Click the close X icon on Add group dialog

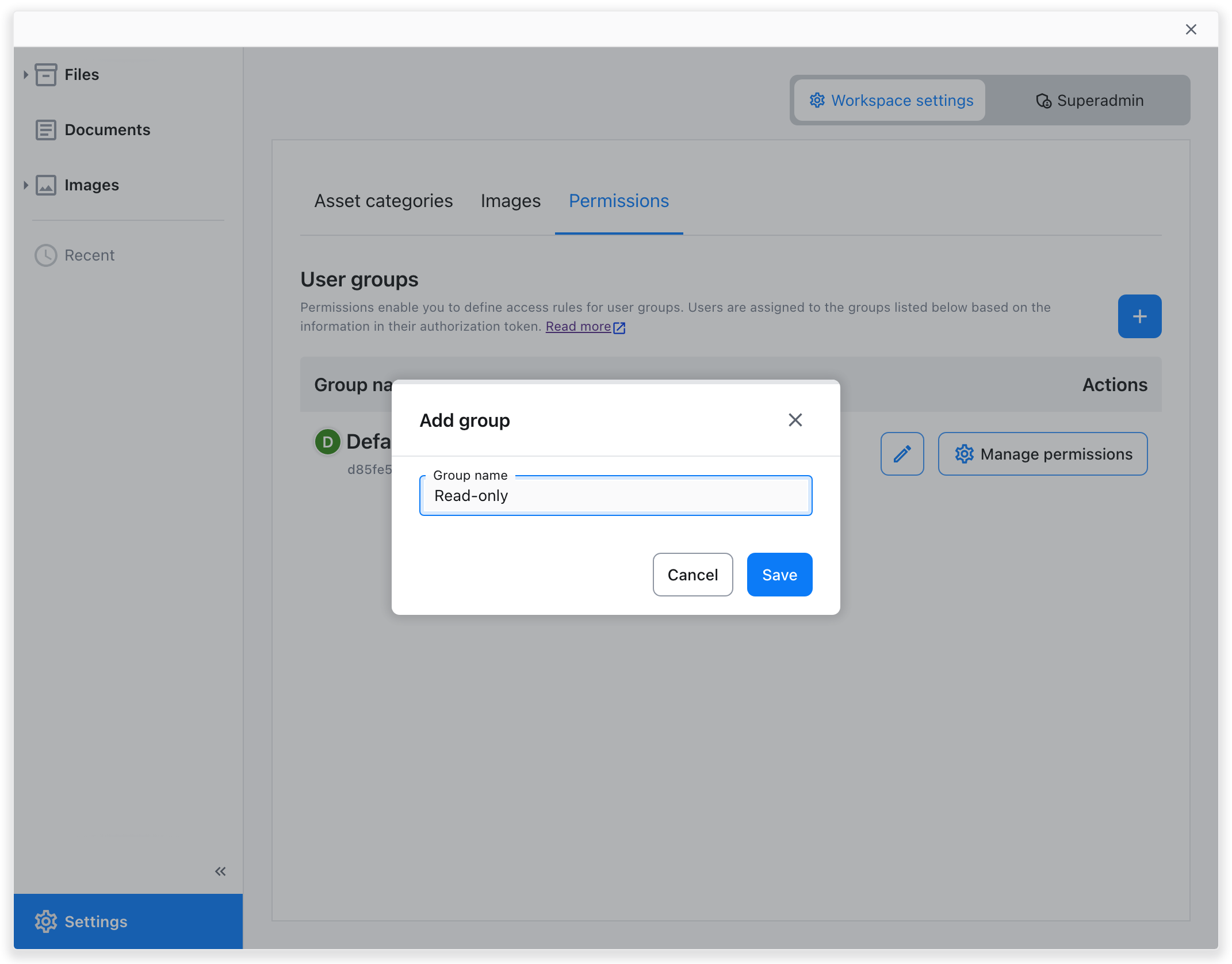(x=796, y=419)
